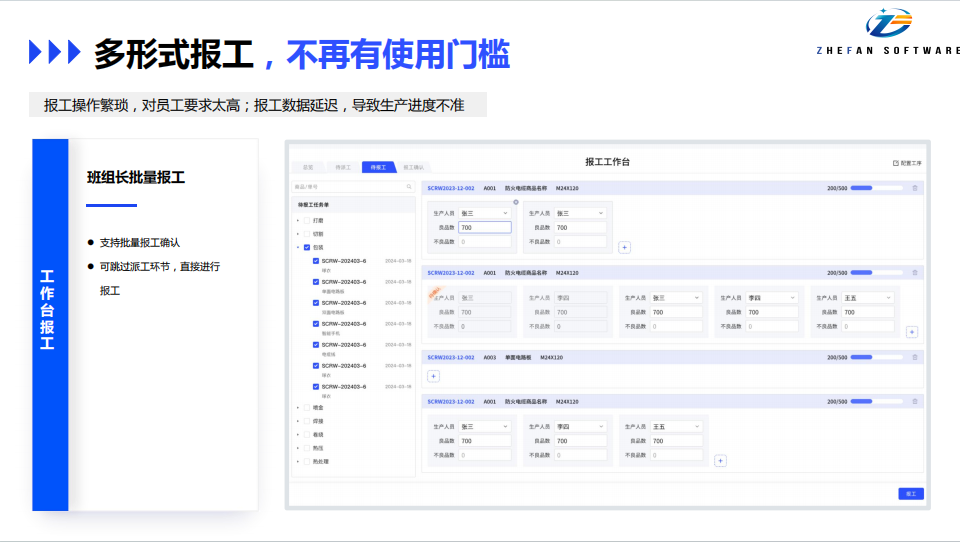Open 配置工序 settings icon at top right
This screenshot has width=960, height=542.
point(896,163)
